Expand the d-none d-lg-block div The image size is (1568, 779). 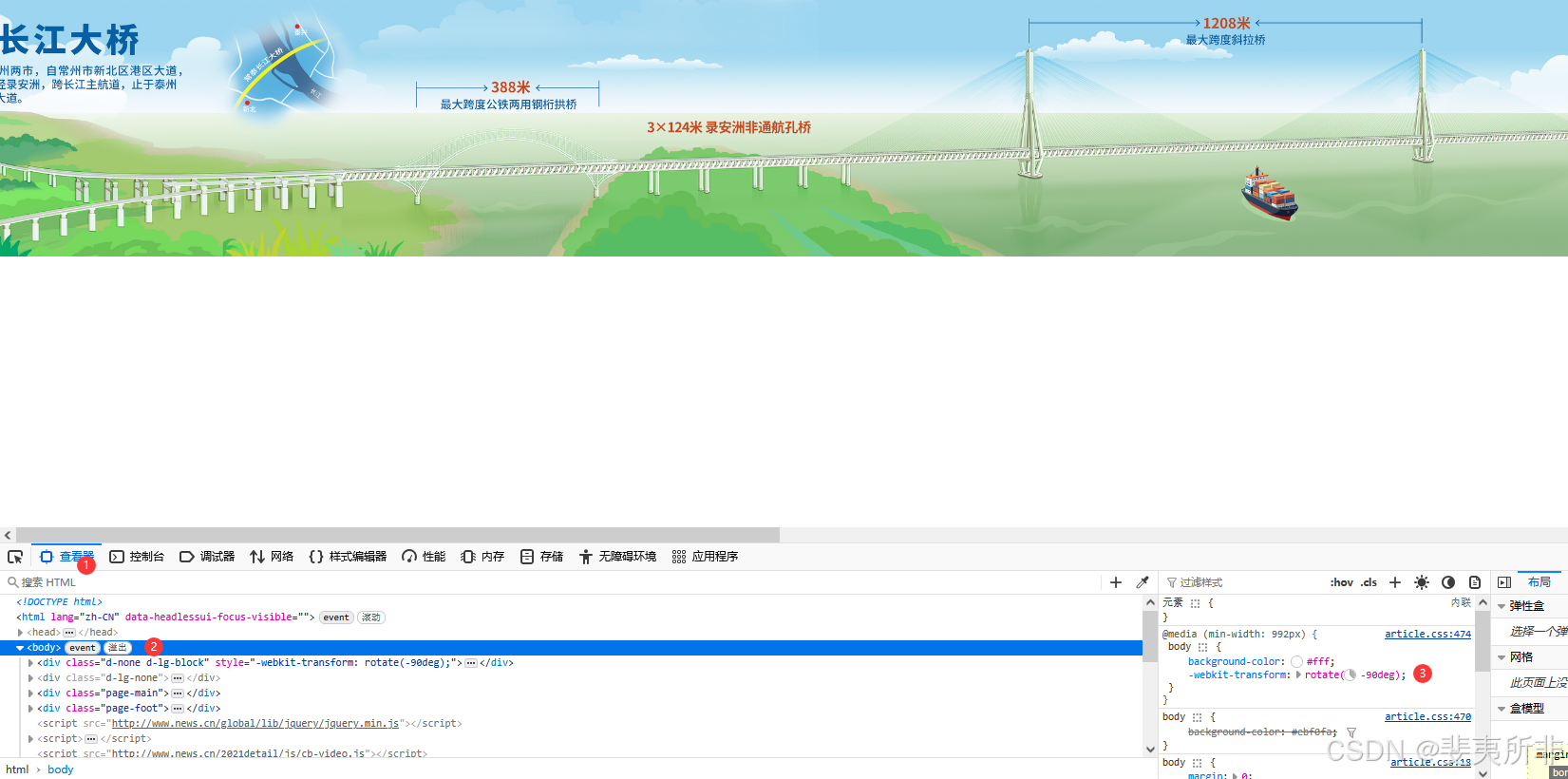(x=31, y=663)
